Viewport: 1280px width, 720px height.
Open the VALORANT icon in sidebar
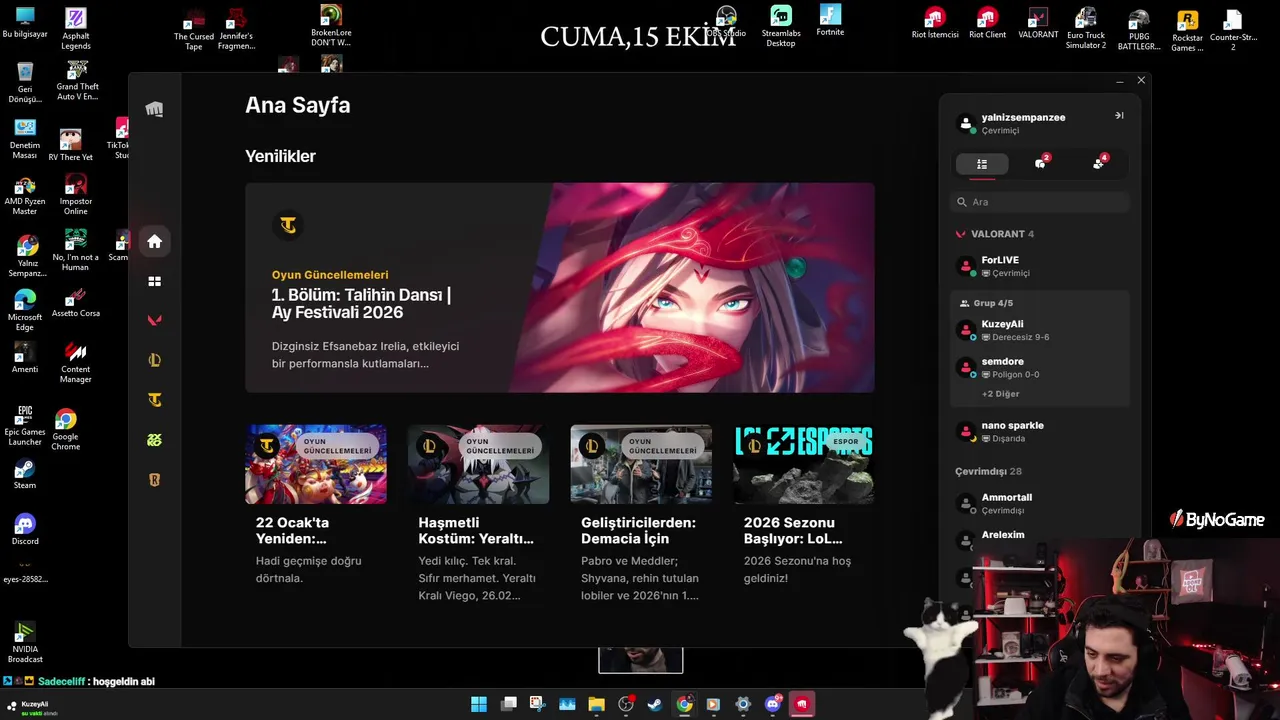point(154,320)
